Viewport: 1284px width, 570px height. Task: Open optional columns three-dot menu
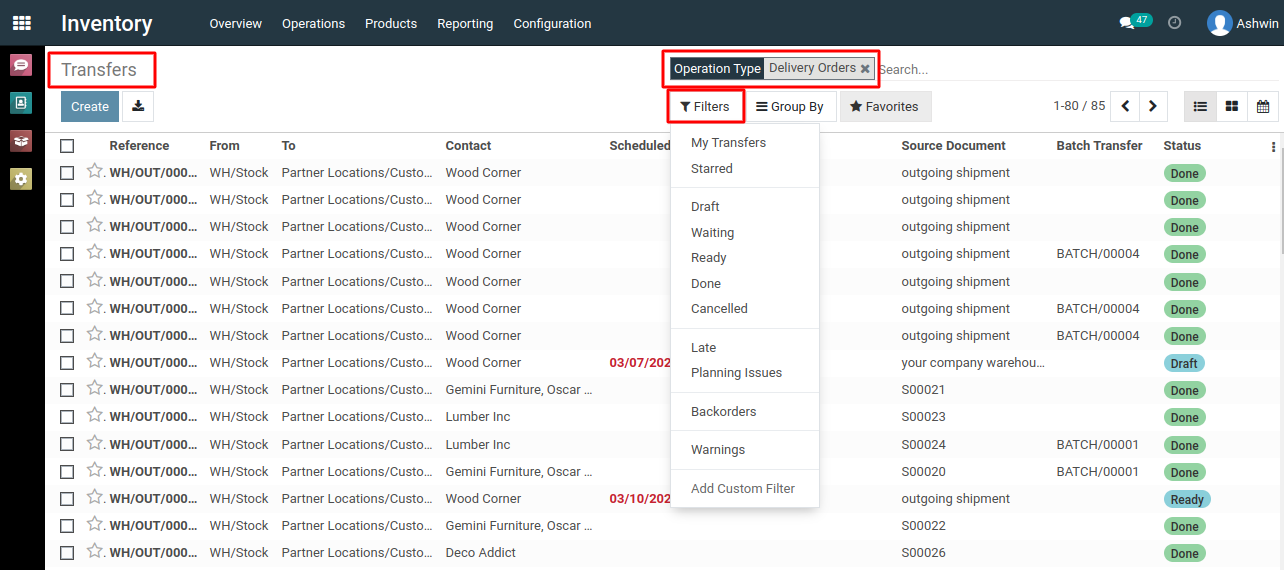coord(1273,147)
